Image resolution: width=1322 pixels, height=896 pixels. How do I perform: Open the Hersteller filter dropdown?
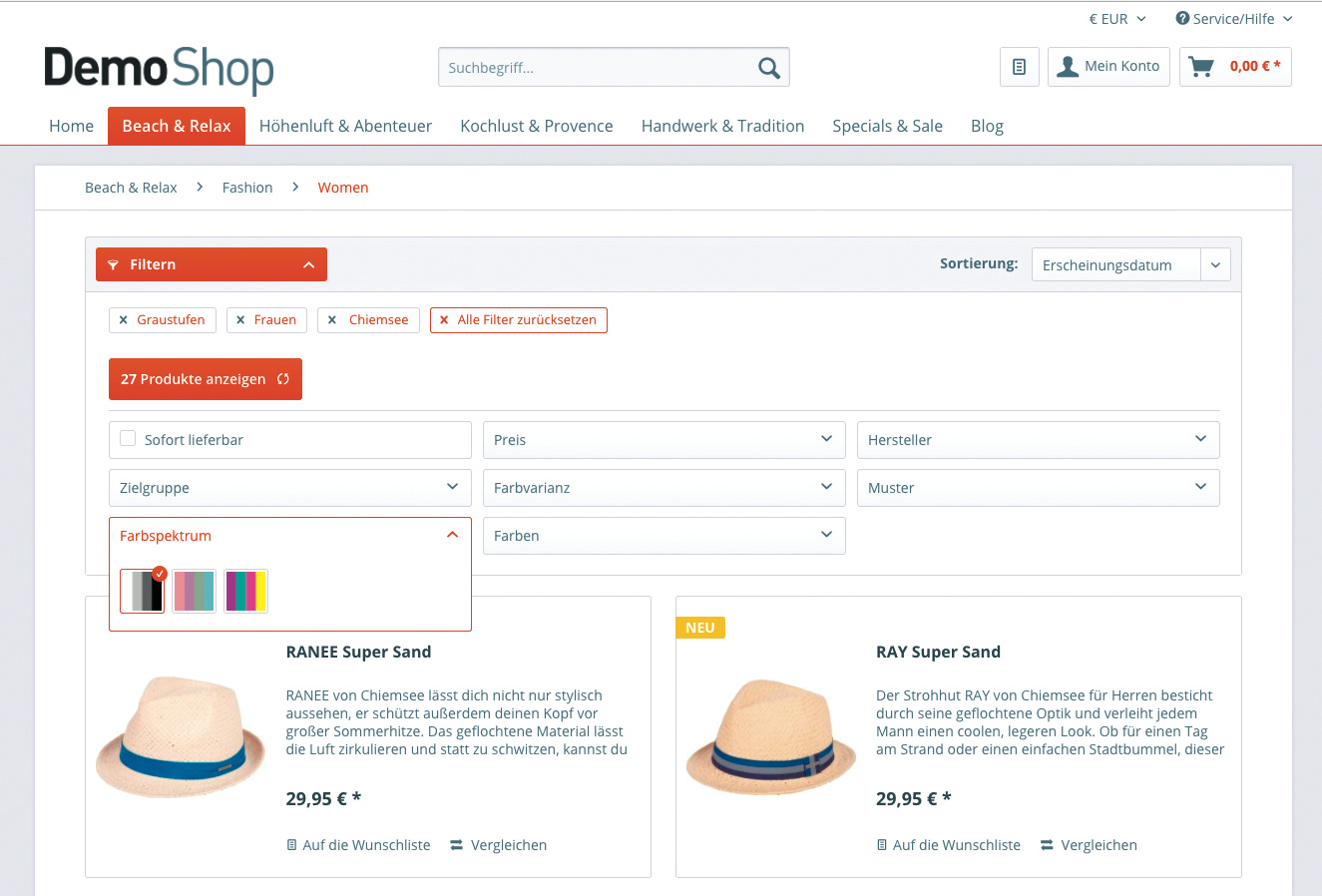1038,440
